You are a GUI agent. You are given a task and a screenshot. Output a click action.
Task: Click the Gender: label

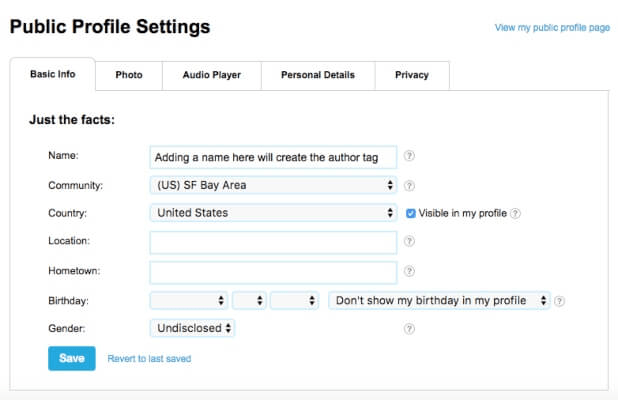click(x=67, y=328)
